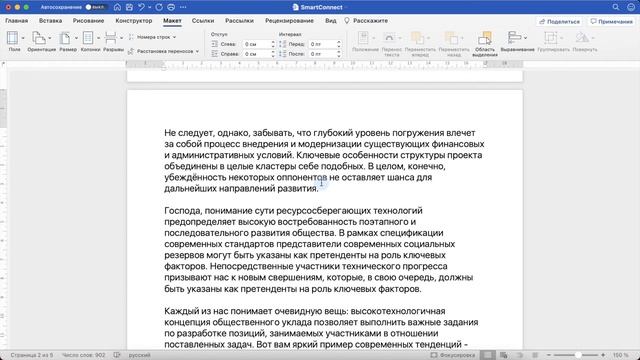This screenshot has height=360, width=640.
Task: Click the После spacing input field
Action: [322, 54]
